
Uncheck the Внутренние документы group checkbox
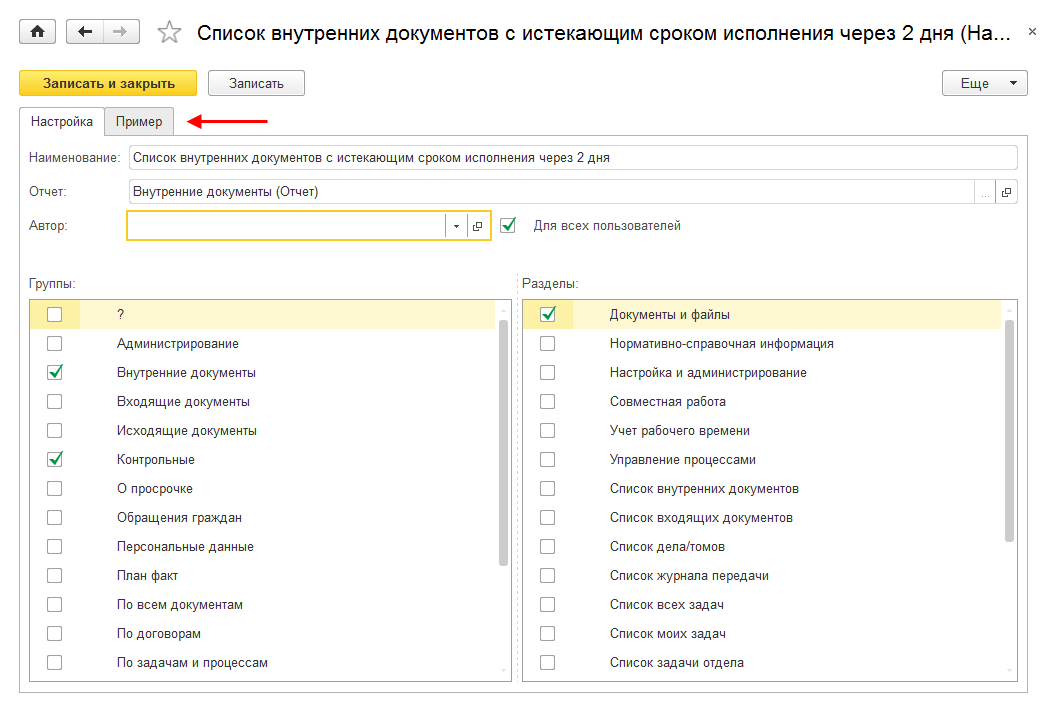tap(55, 373)
